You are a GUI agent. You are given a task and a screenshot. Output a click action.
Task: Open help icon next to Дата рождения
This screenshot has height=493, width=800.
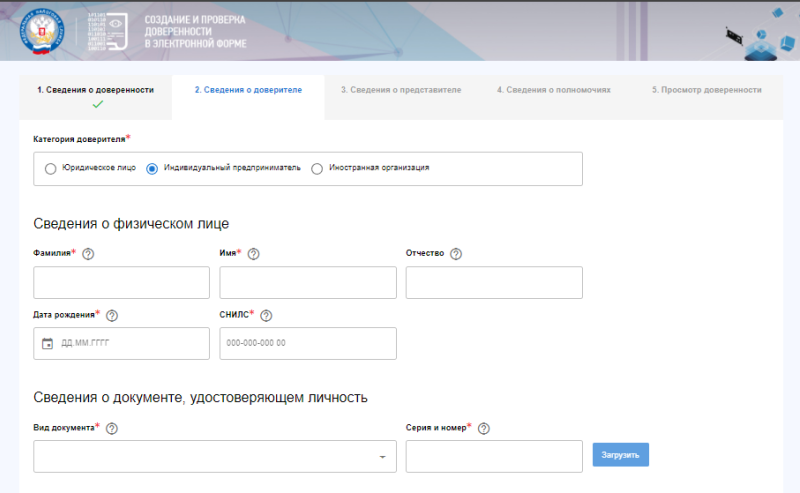[x=112, y=315]
